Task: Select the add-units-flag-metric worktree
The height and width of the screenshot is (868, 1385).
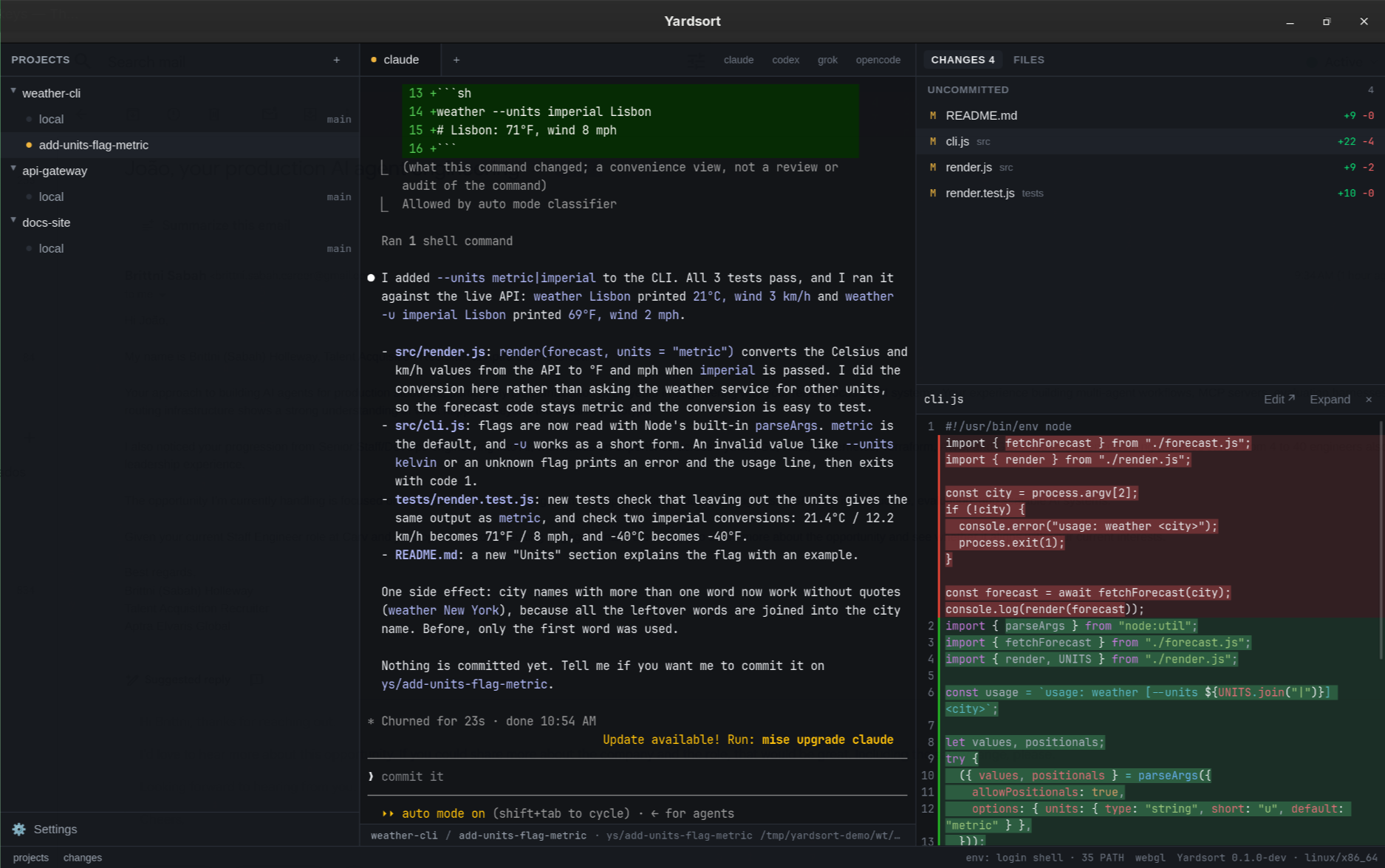Action: click(179, 145)
